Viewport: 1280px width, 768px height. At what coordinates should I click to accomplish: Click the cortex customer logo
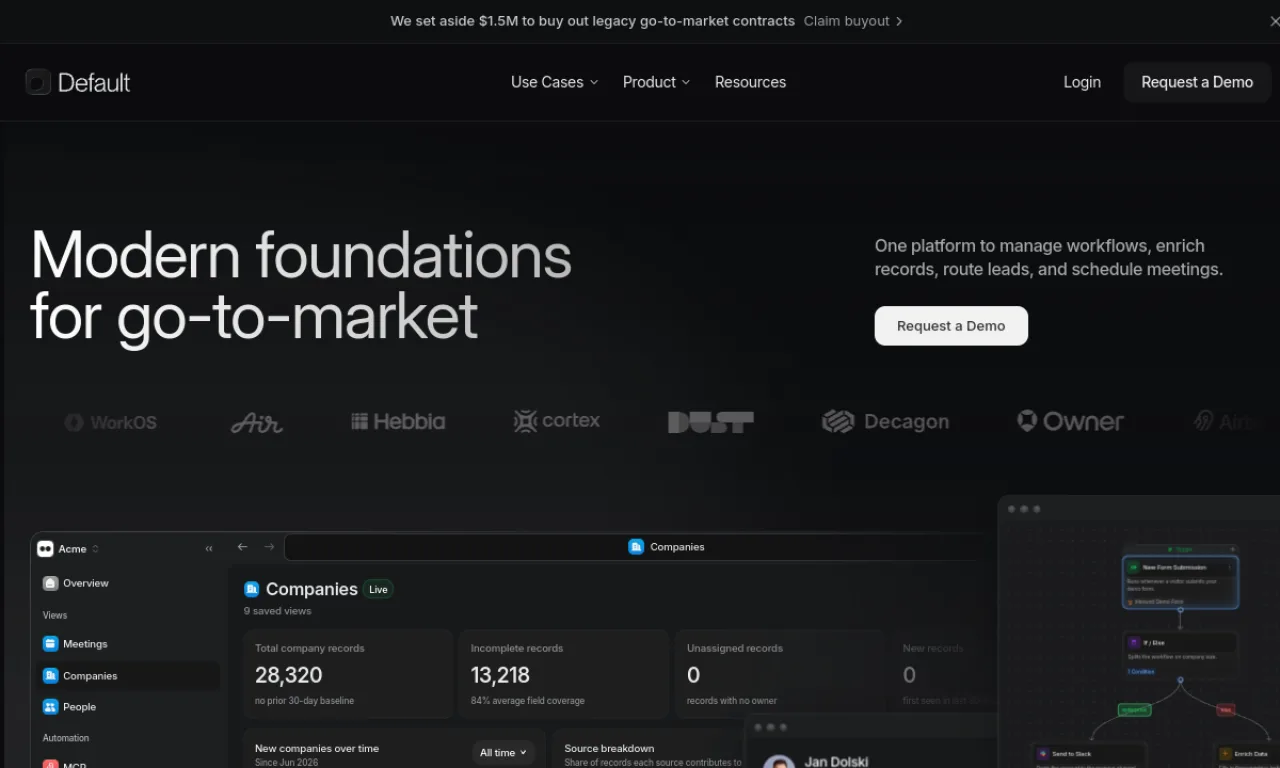point(557,421)
